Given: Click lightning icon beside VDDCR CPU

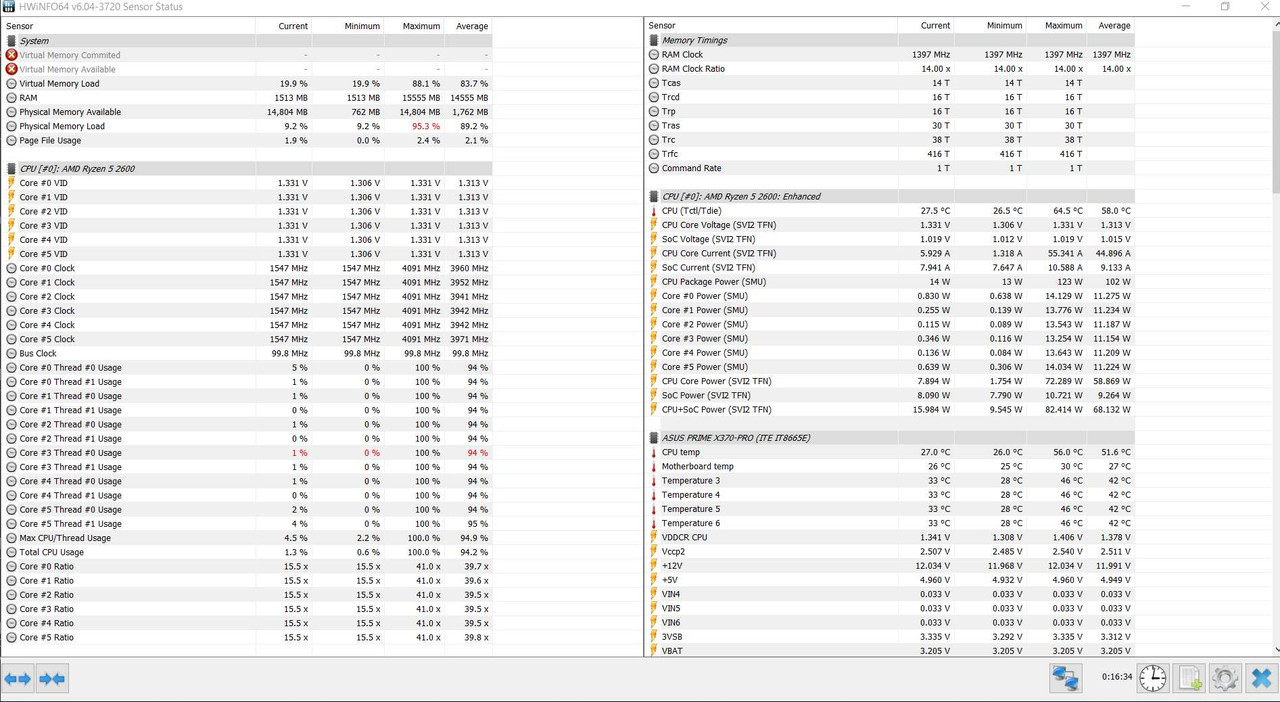Looking at the screenshot, I should point(653,537).
